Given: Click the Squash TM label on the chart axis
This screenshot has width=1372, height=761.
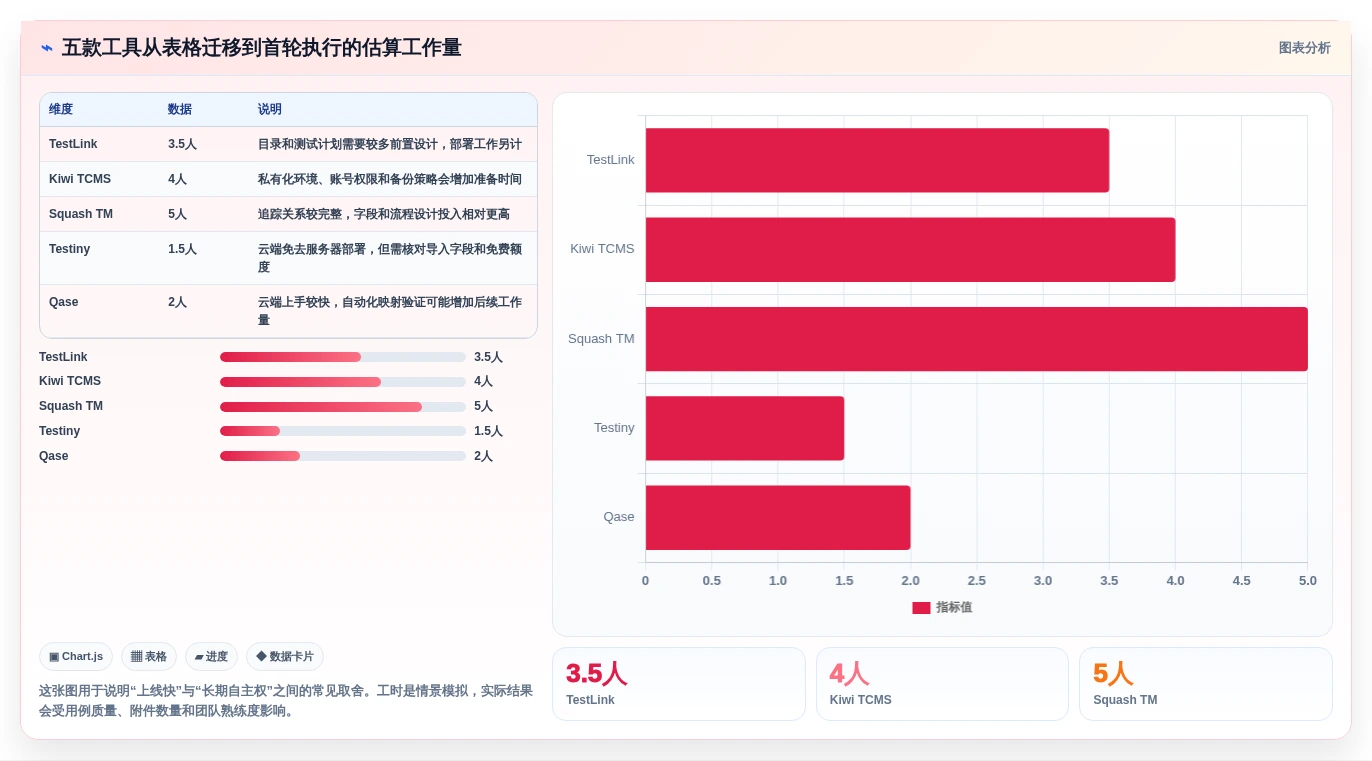Looking at the screenshot, I should tap(601, 339).
